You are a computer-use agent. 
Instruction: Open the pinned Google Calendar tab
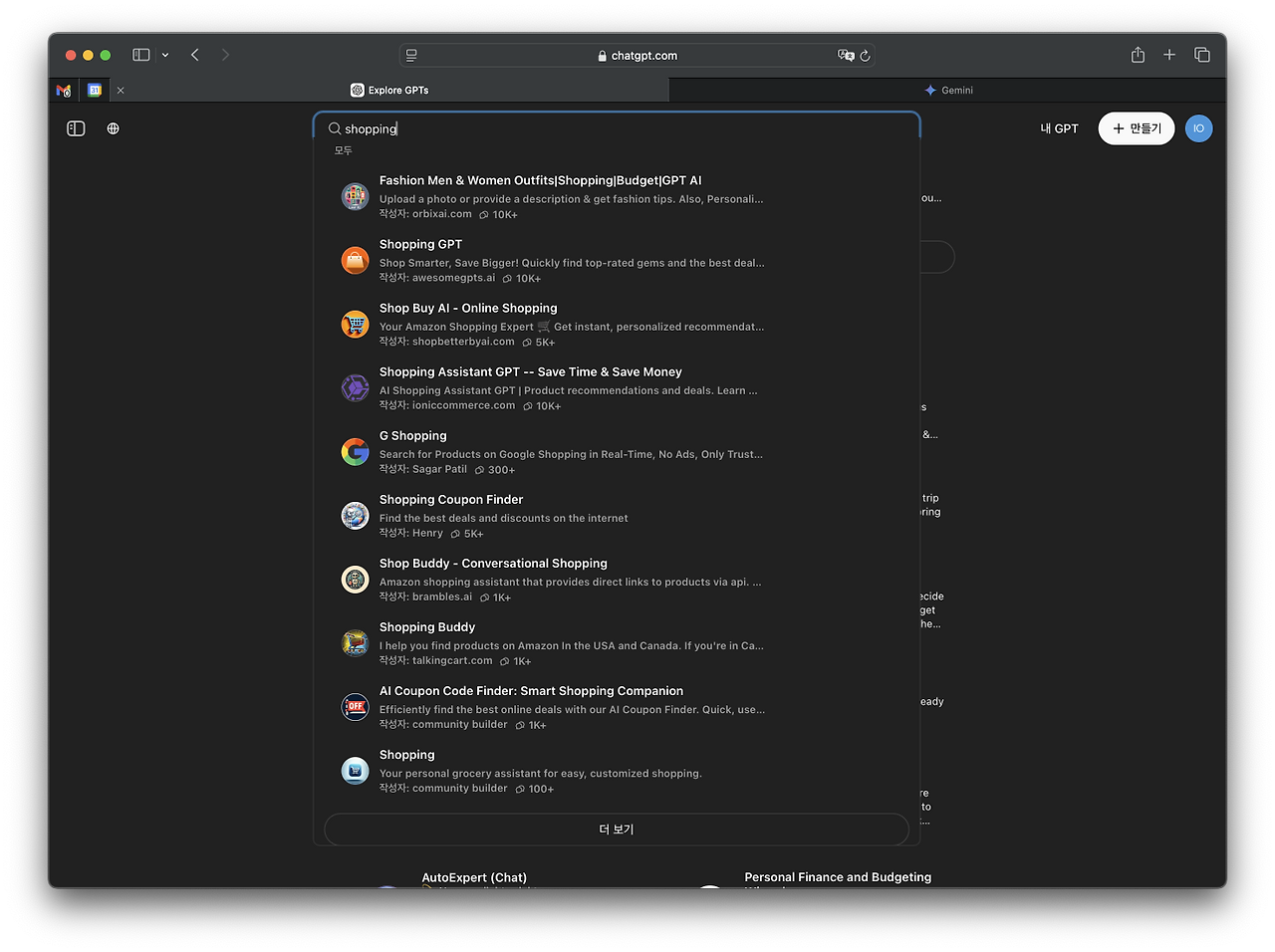click(95, 90)
